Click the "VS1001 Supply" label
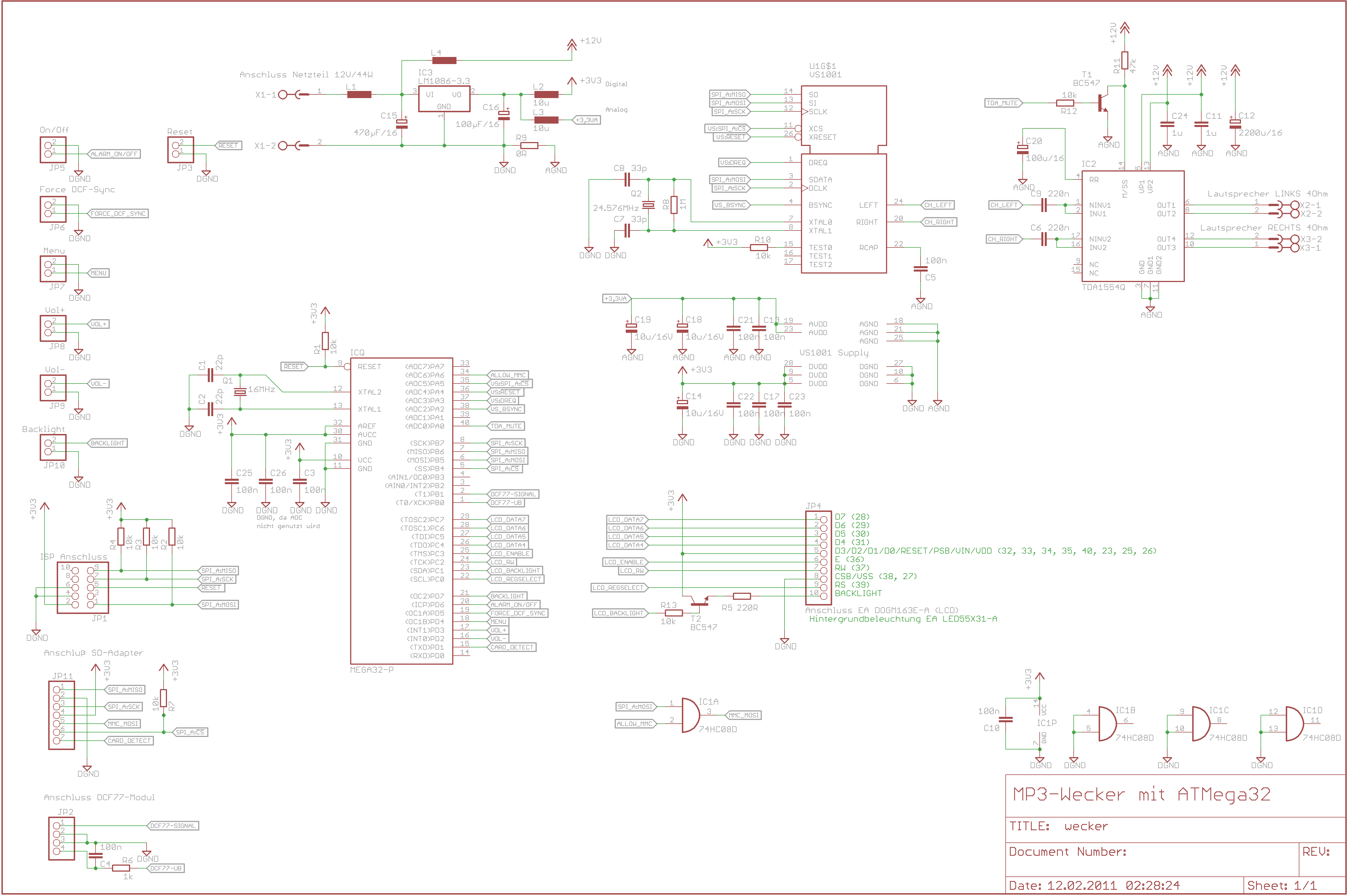Screen dimensions: 1347x896 (x=834, y=353)
